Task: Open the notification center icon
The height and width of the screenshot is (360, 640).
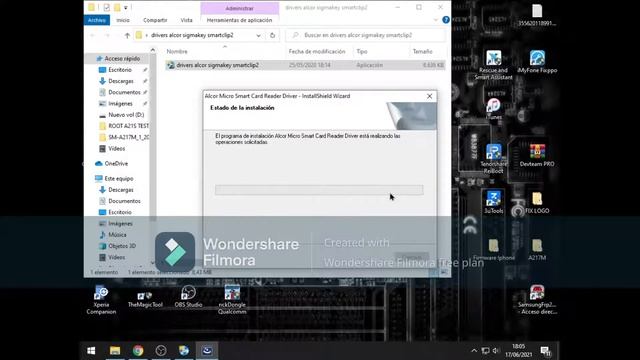Action: pyautogui.click(x=545, y=351)
